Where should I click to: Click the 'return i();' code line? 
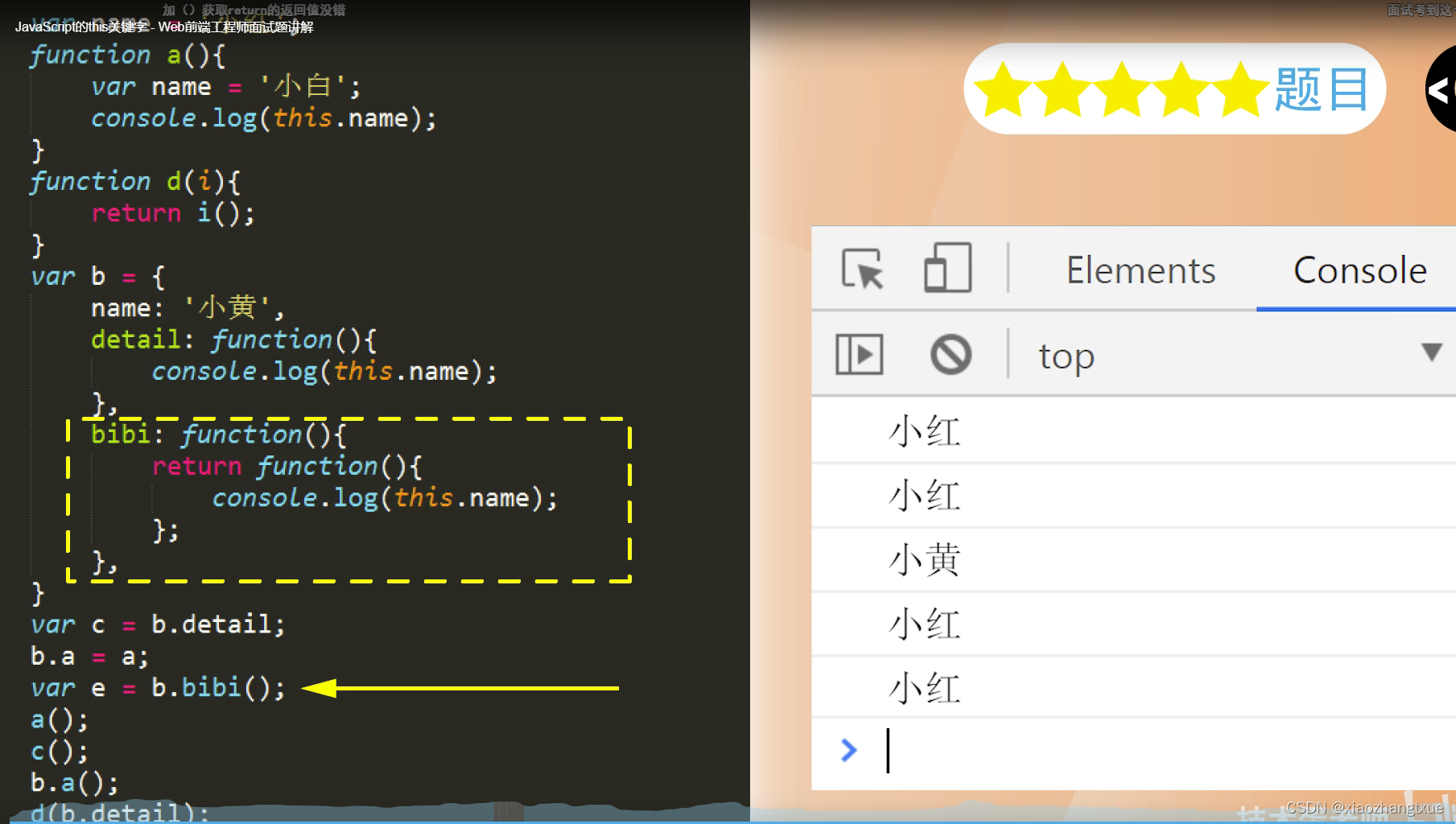coord(172,212)
